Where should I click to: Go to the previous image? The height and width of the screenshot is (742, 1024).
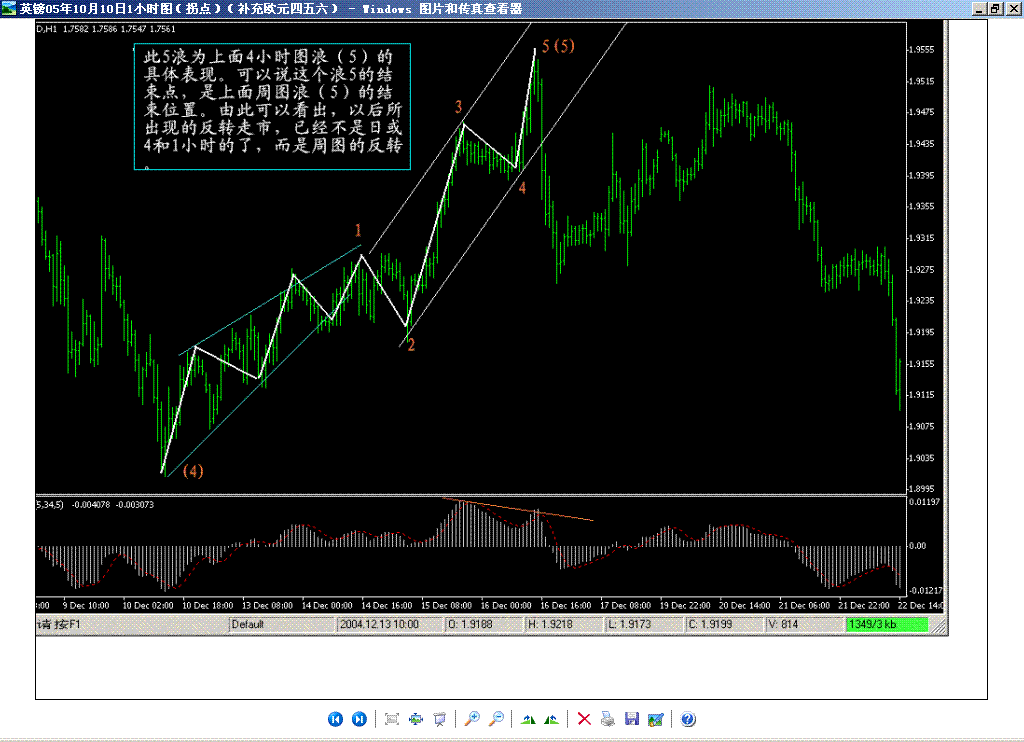pyautogui.click(x=335, y=719)
